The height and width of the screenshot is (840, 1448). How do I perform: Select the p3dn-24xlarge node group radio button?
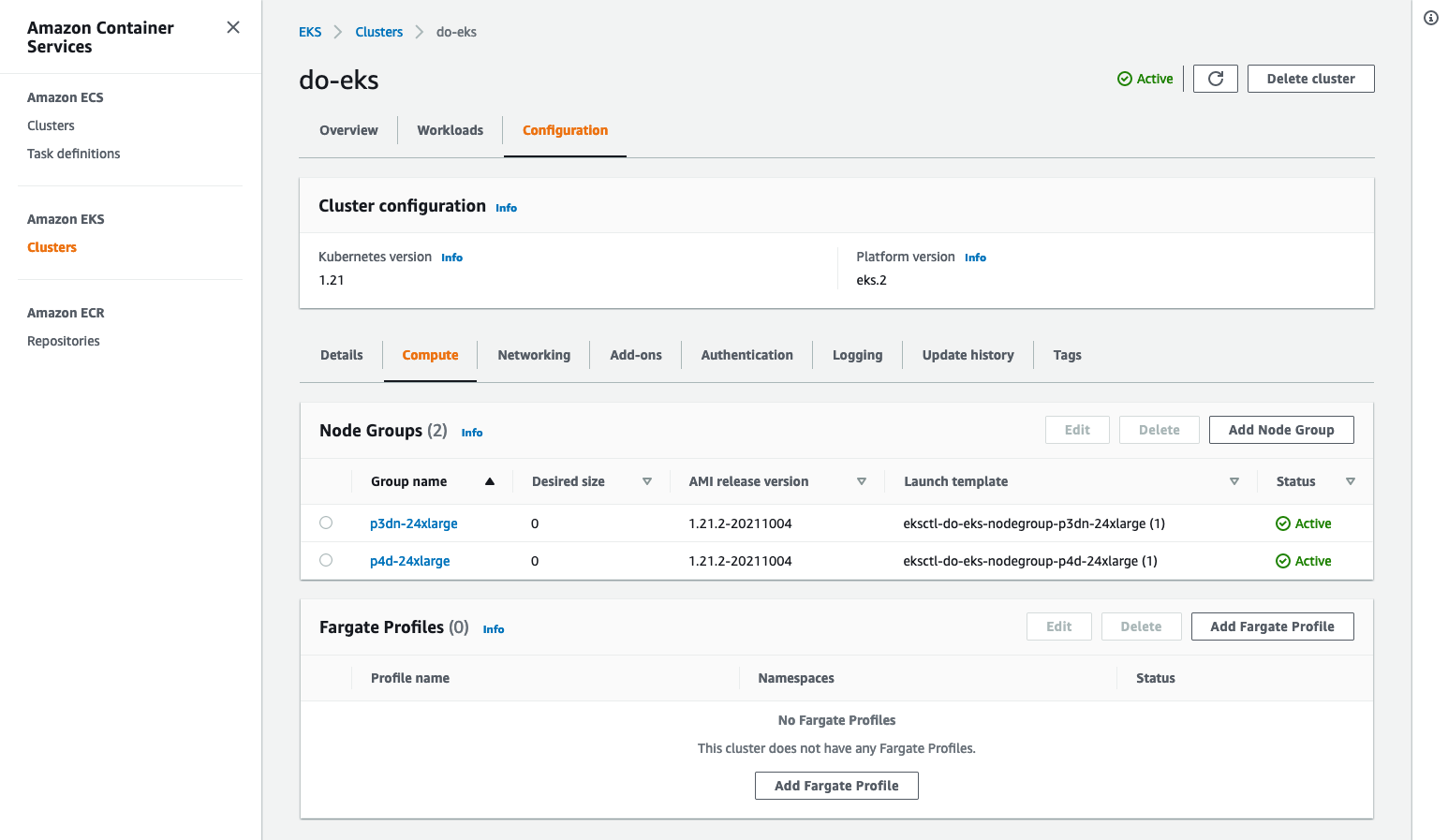click(326, 523)
